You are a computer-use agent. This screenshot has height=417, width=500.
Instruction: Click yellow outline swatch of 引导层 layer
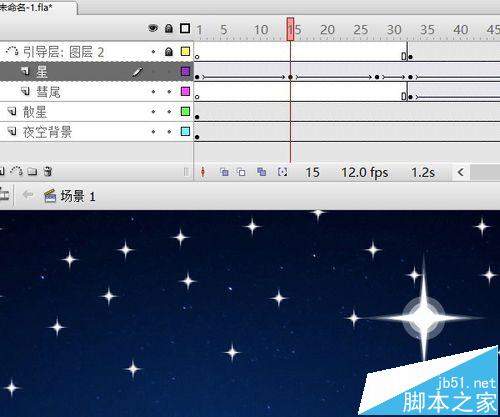coord(185,51)
